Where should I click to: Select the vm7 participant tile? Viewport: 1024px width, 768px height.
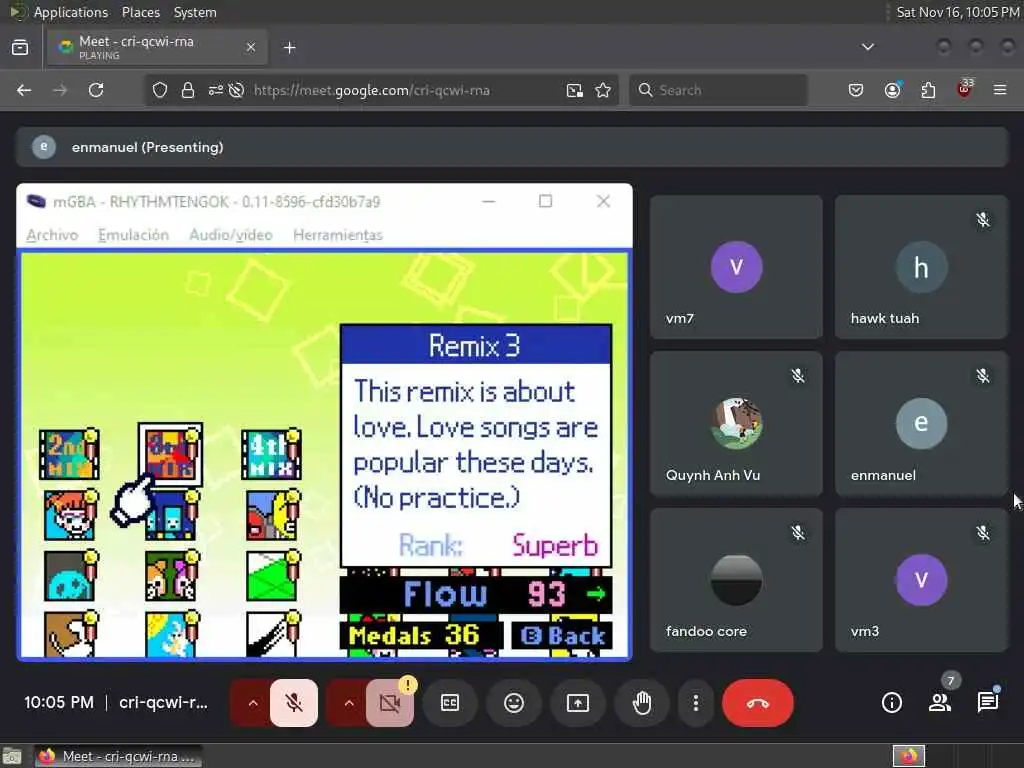coord(736,266)
